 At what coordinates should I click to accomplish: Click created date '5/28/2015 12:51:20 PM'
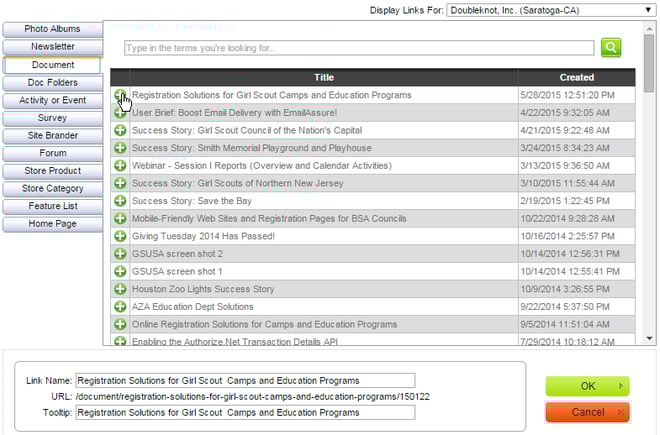pos(567,95)
